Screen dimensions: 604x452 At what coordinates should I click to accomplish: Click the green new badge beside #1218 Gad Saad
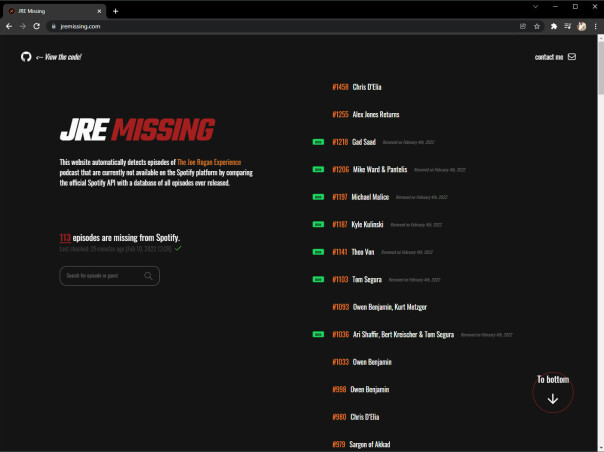pyautogui.click(x=318, y=142)
